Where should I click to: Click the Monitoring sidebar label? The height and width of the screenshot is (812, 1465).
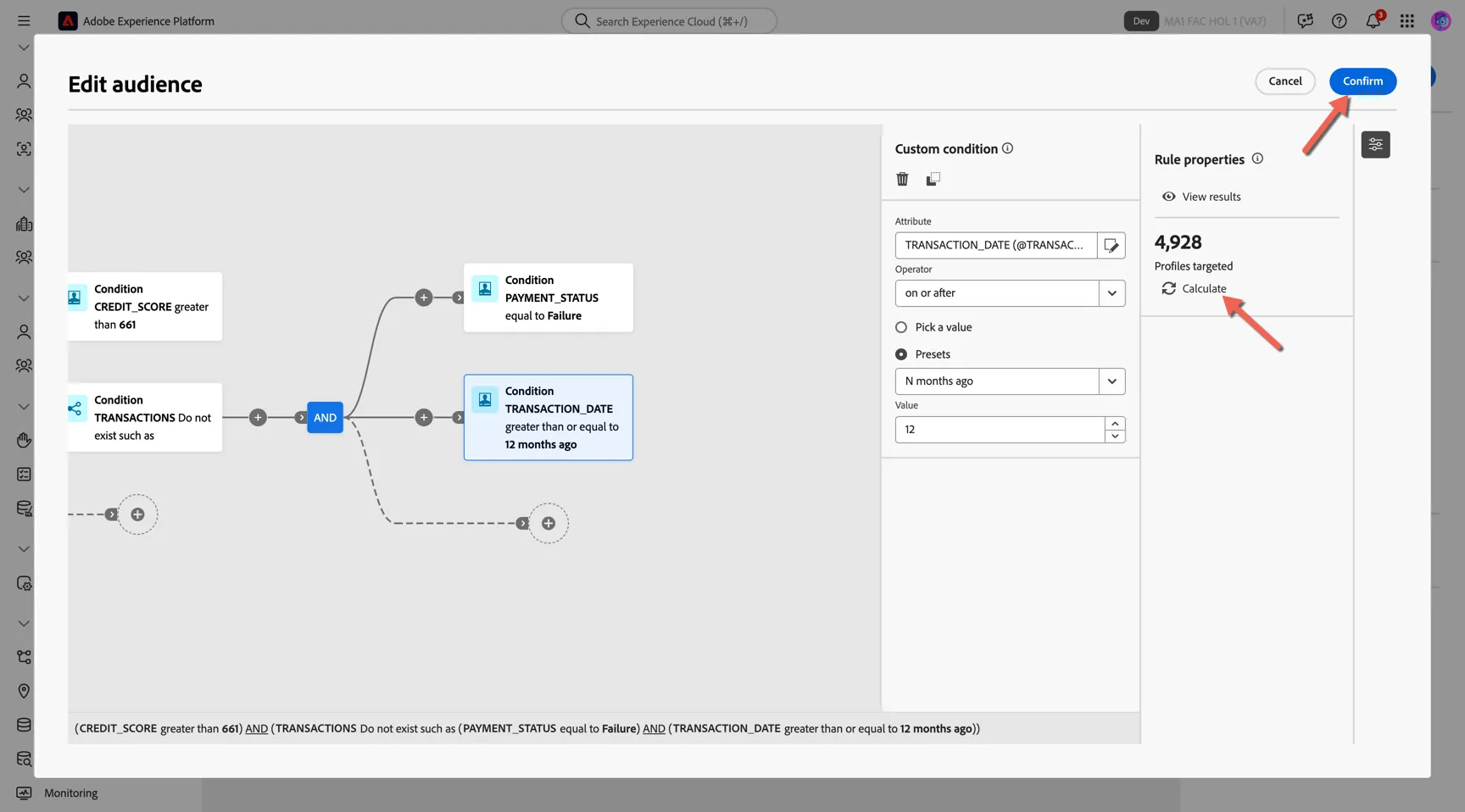(71, 793)
